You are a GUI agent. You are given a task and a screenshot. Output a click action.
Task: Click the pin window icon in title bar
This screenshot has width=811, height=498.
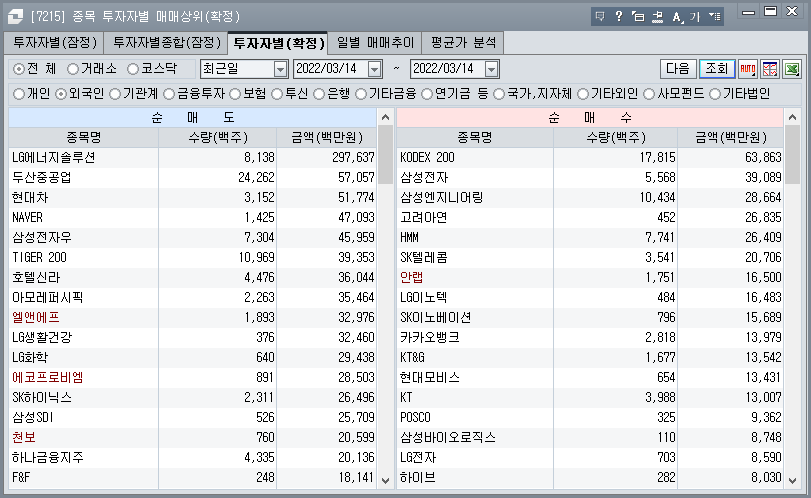click(657, 17)
